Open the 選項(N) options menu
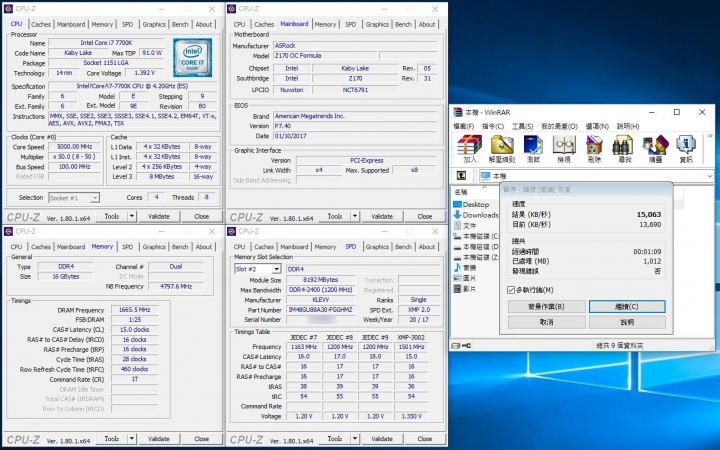The image size is (720, 450). 597,126
